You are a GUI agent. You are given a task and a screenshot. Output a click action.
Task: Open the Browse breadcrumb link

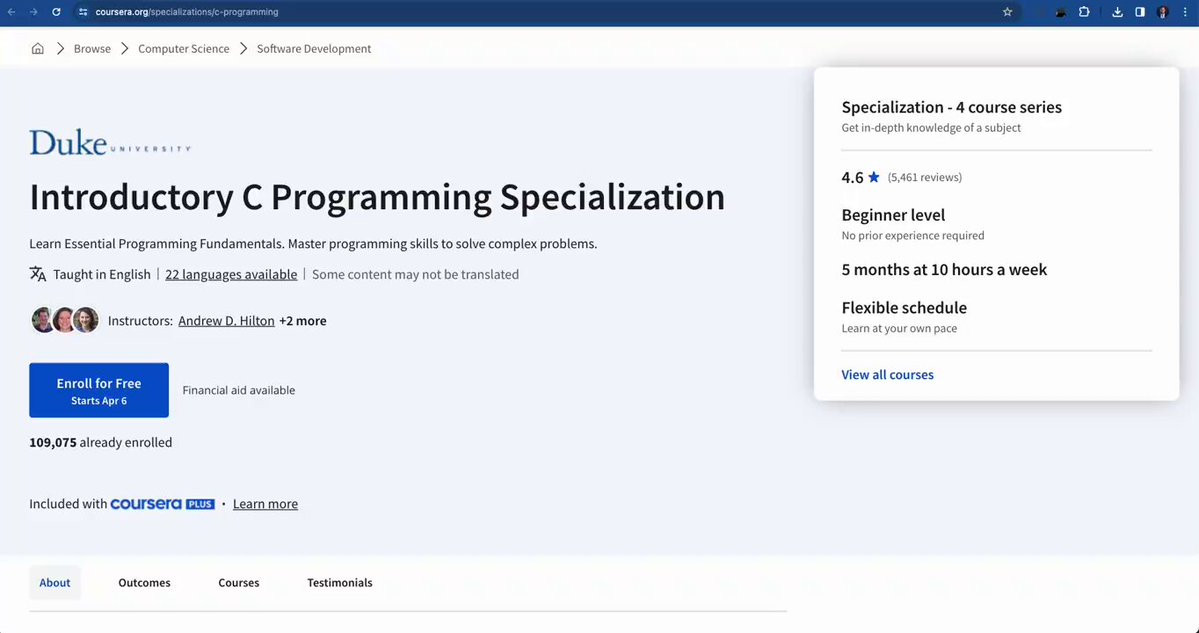pos(92,48)
